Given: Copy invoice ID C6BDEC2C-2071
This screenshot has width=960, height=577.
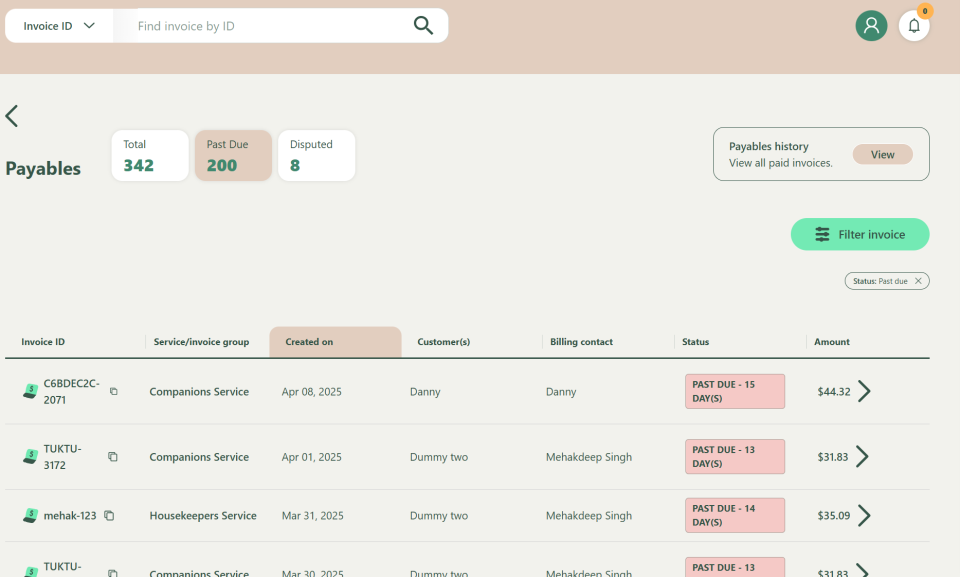Looking at the screenshot, I should pos(113,392).
